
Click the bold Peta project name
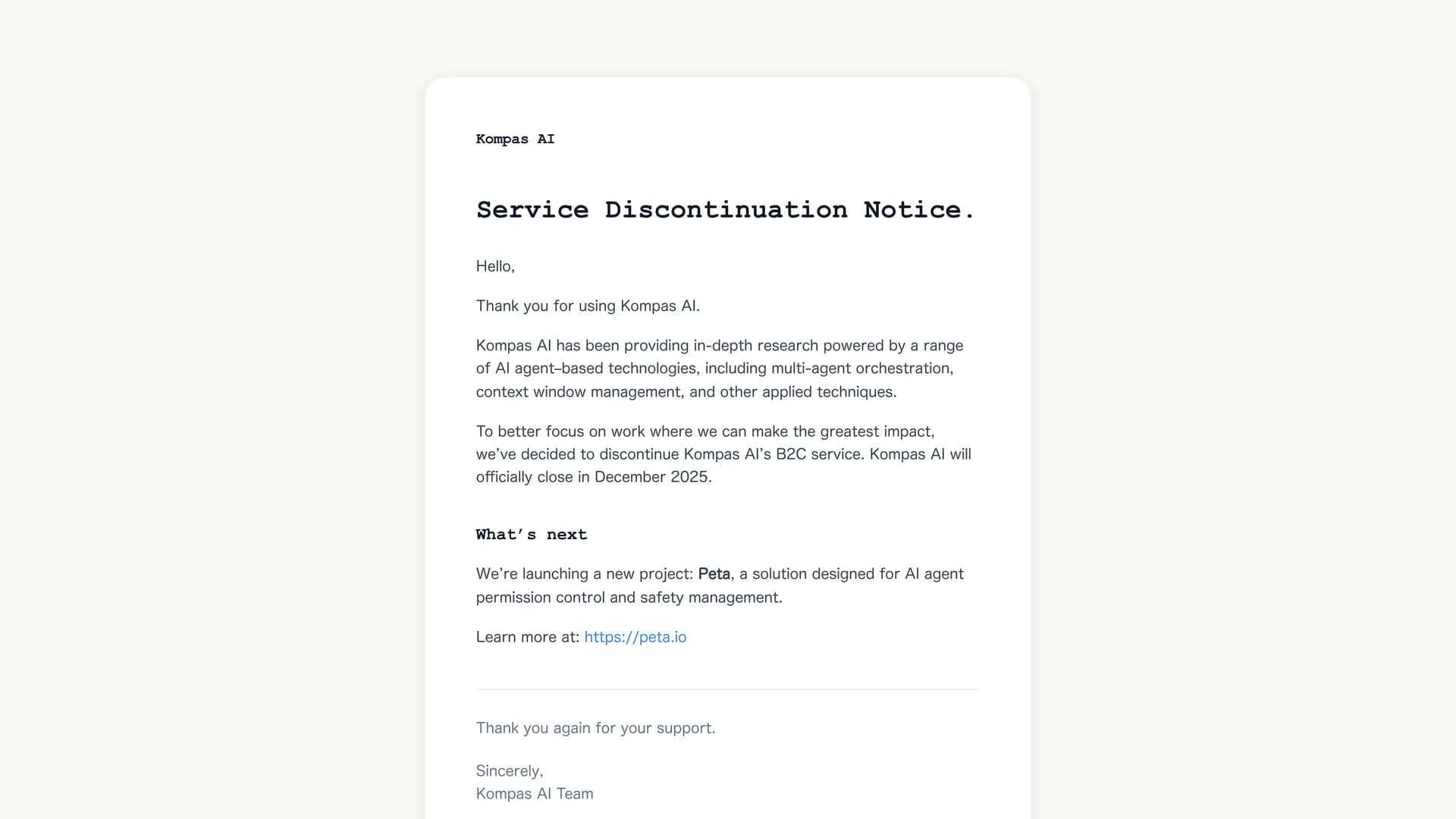(714, 574)
